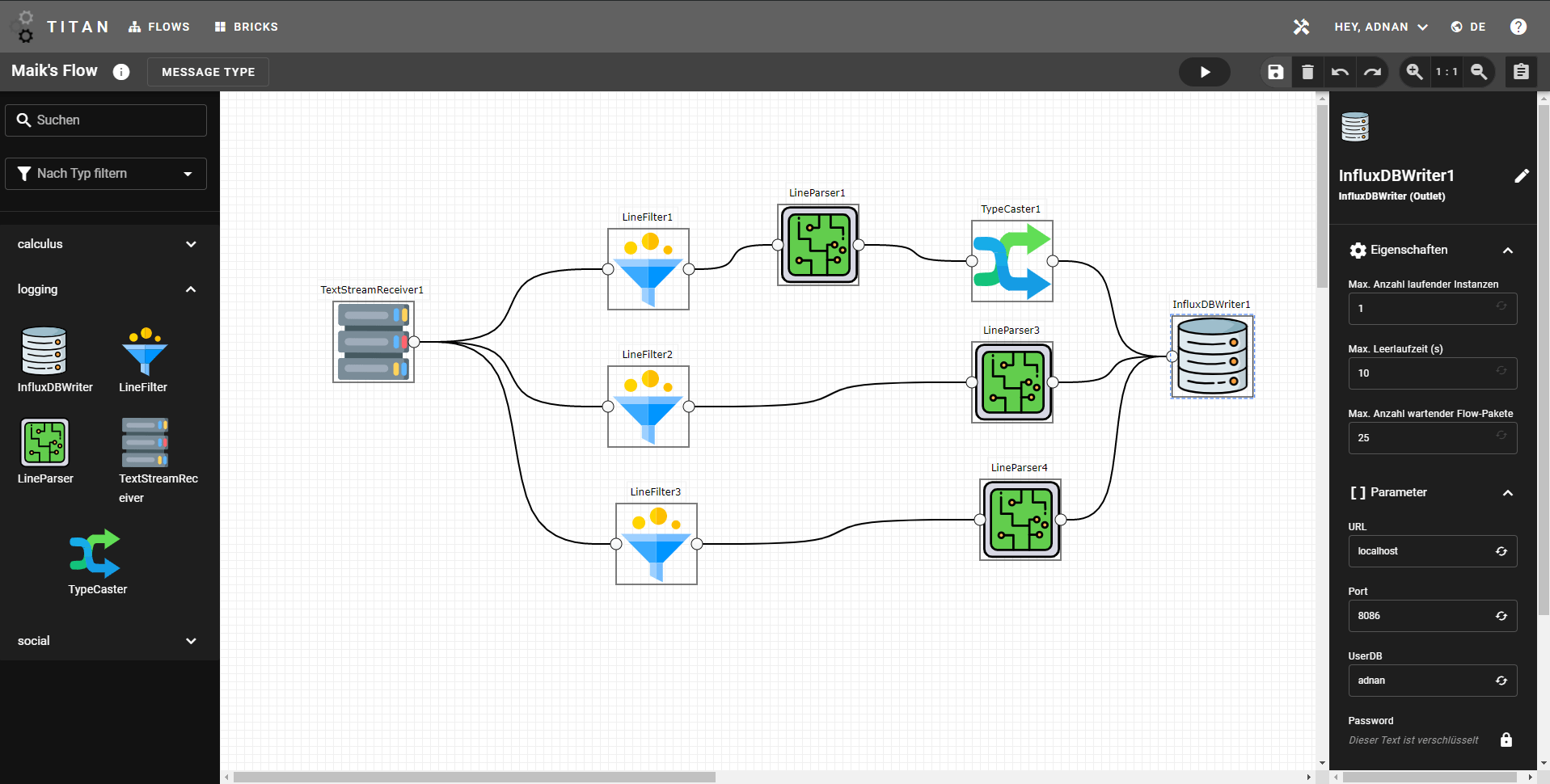Expand the calculus category

click(x=110, y=244)
